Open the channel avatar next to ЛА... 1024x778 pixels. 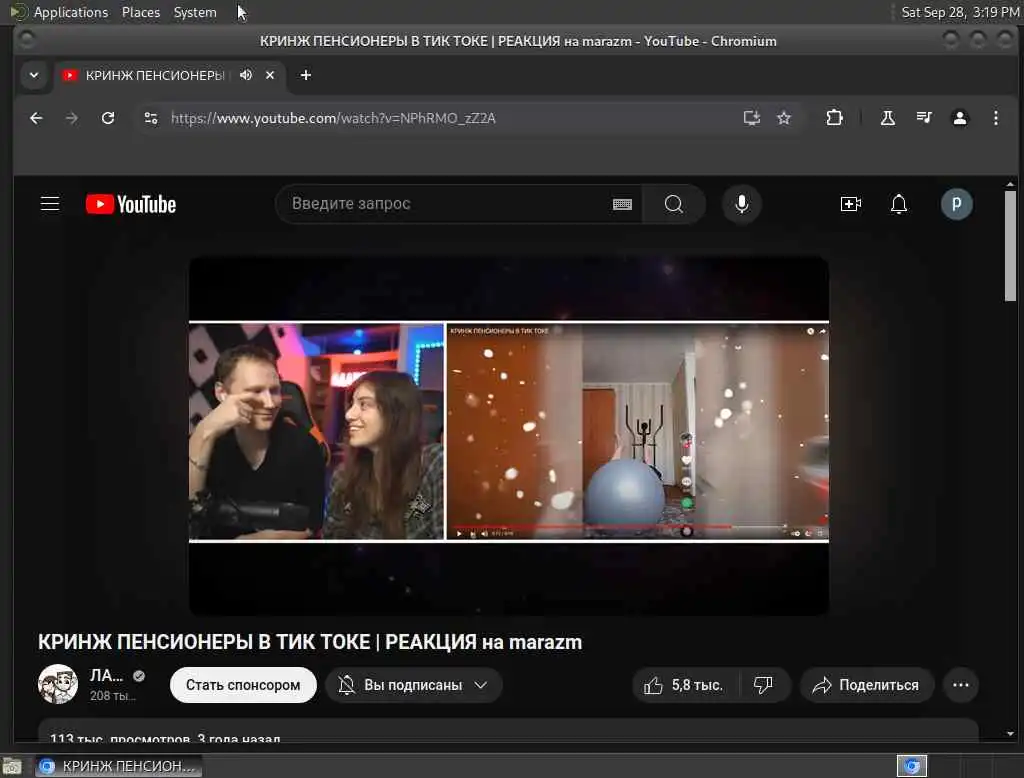click(57, 684)
